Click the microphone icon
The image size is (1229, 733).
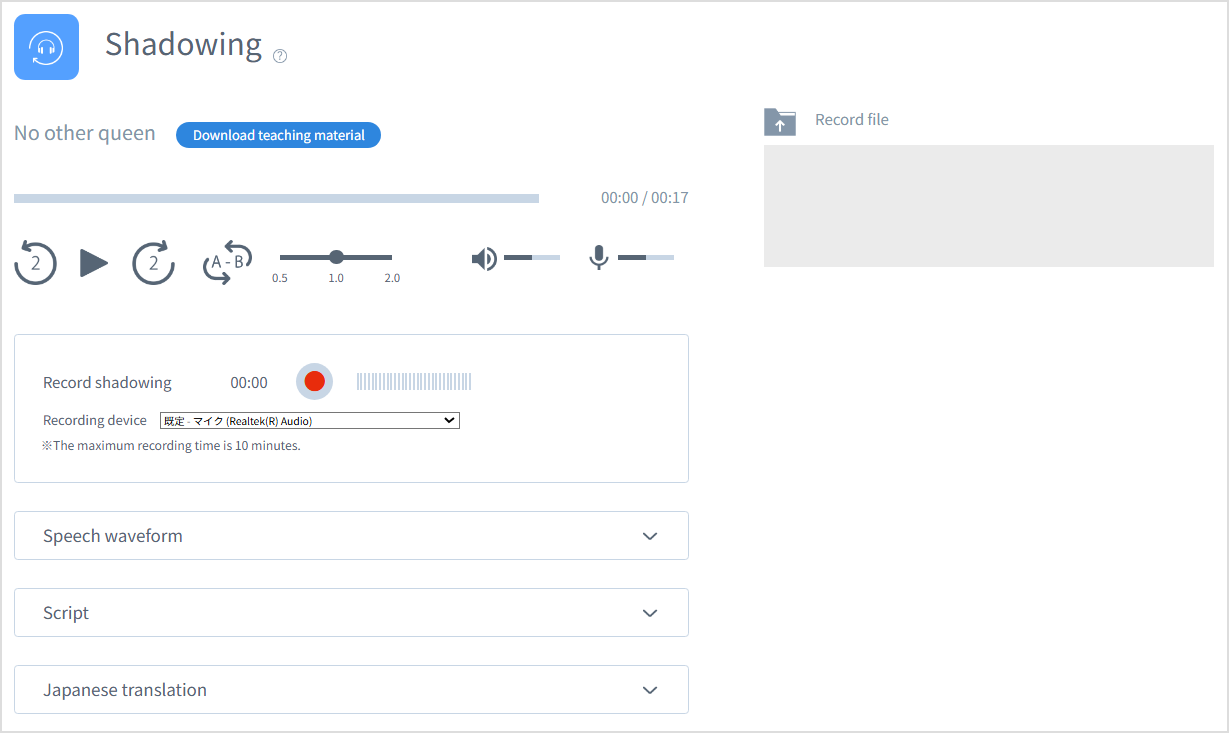(x=598, y=258)
